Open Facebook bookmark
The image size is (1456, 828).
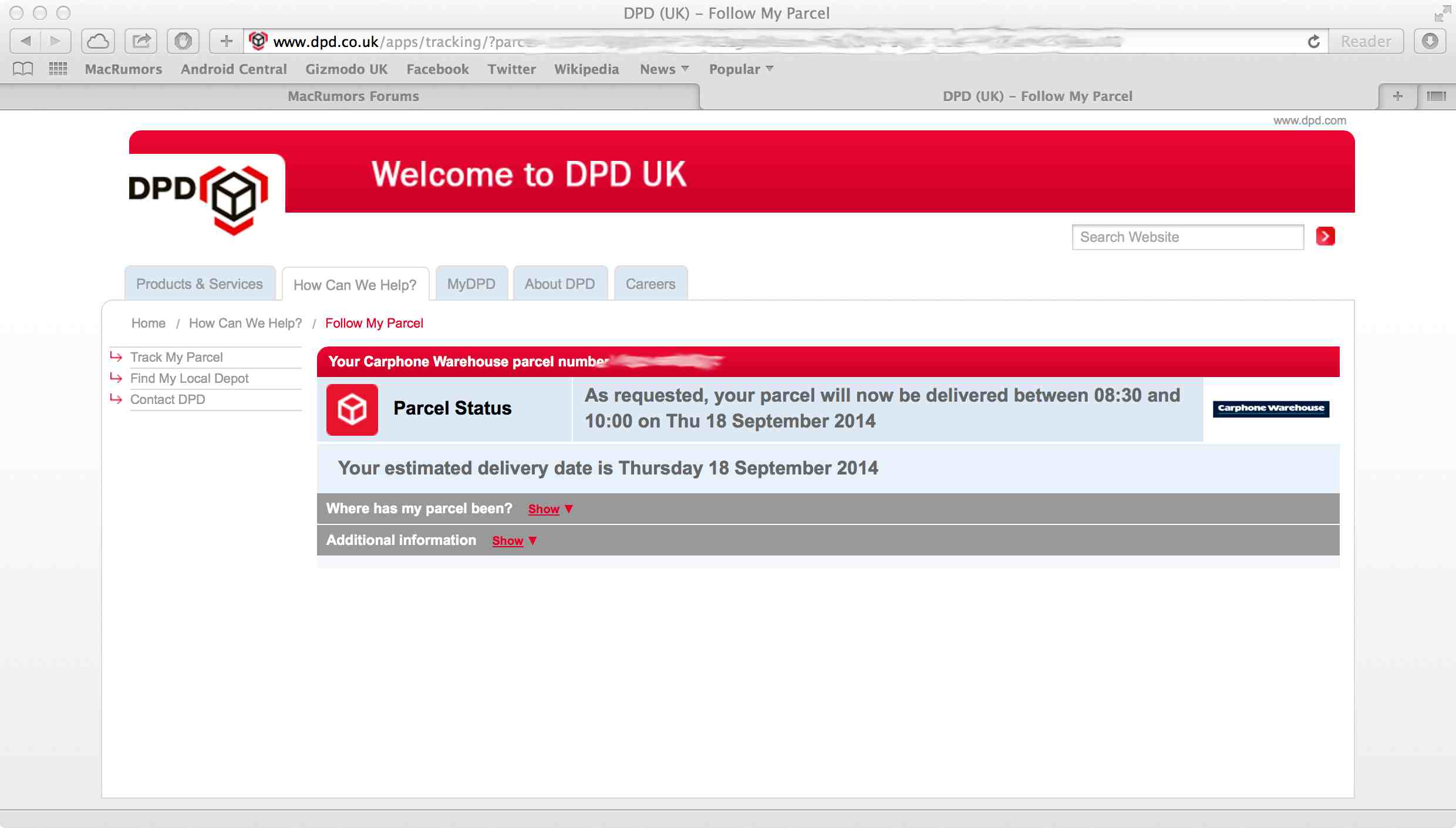[437, 69]
